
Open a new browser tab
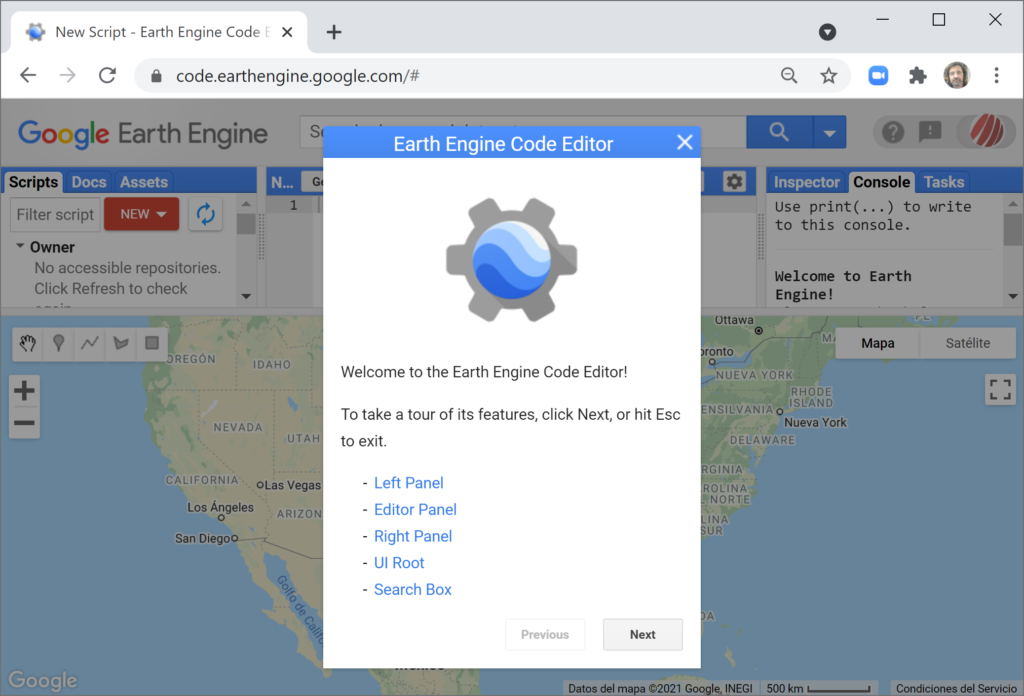pyautogui.click(x=334, y=32)
